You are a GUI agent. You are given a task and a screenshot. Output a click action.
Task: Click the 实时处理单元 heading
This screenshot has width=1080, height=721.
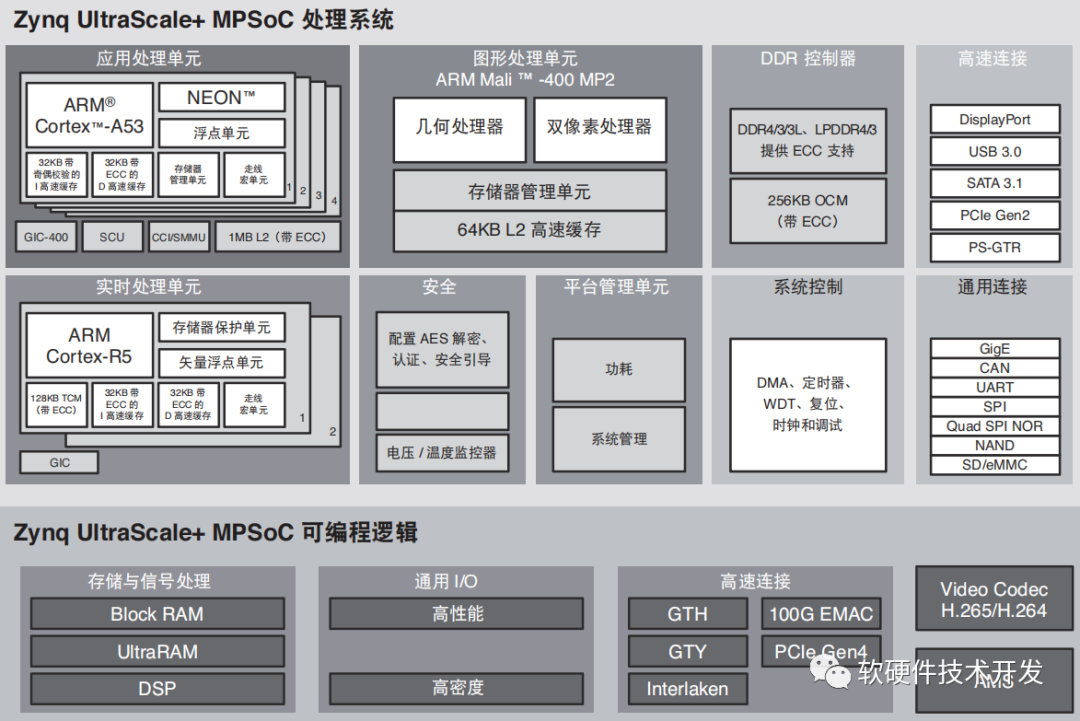[149, 287]
